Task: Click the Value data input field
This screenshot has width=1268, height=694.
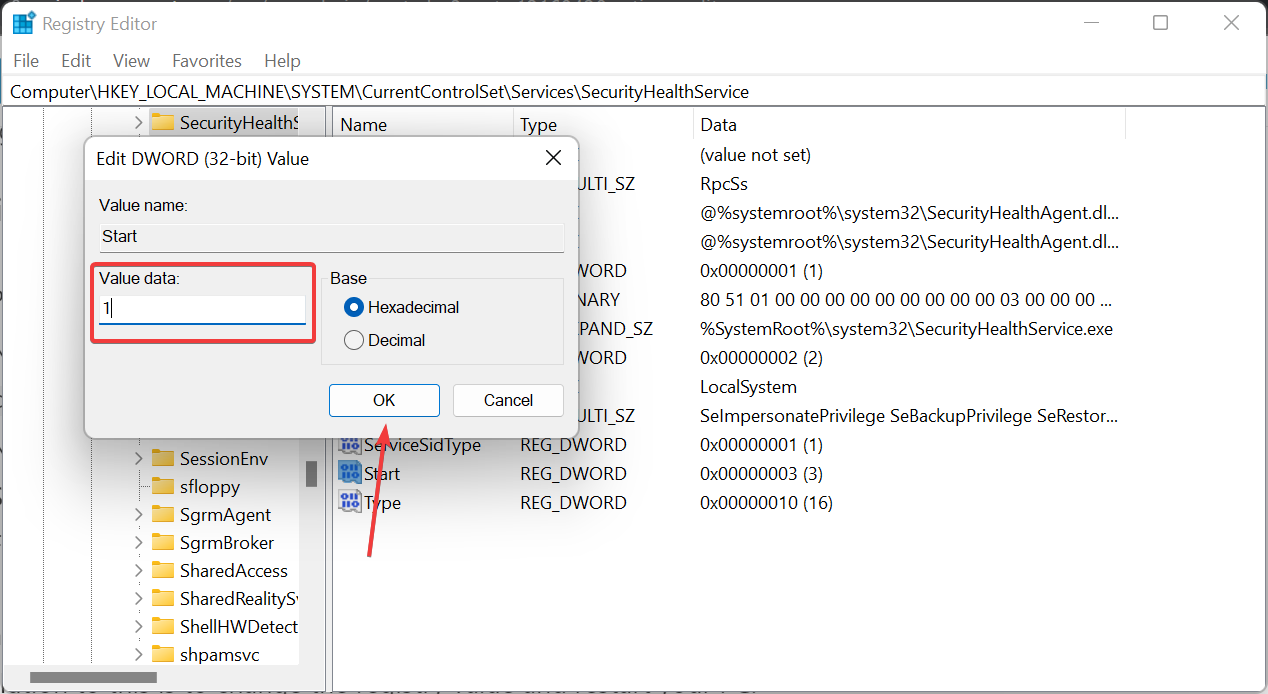Action: coord(202,309)
